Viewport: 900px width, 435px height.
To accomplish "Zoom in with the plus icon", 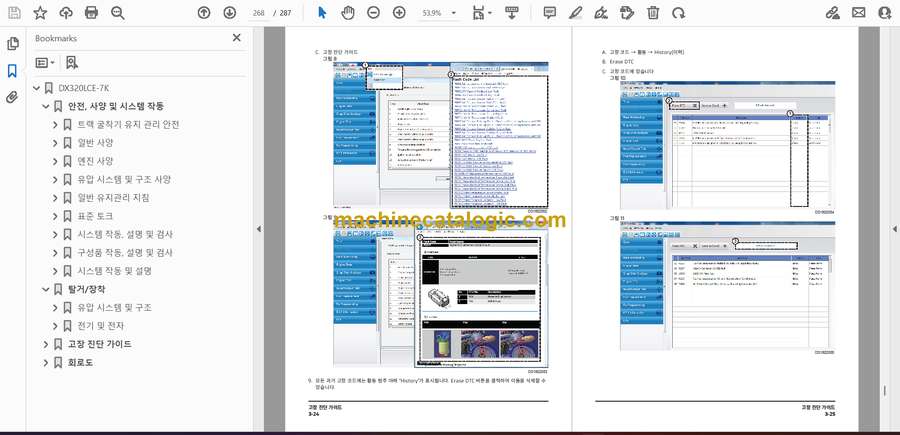I will 399,13.
